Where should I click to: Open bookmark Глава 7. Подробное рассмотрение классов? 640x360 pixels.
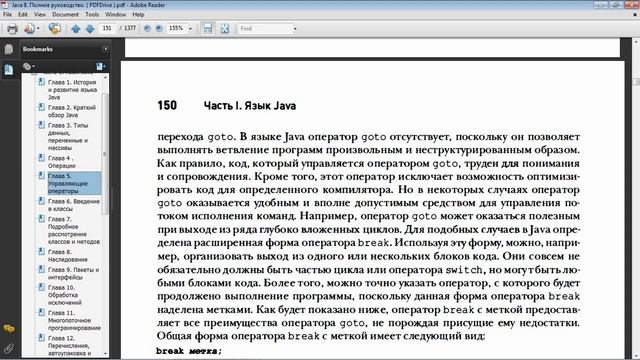pos(73,230)
